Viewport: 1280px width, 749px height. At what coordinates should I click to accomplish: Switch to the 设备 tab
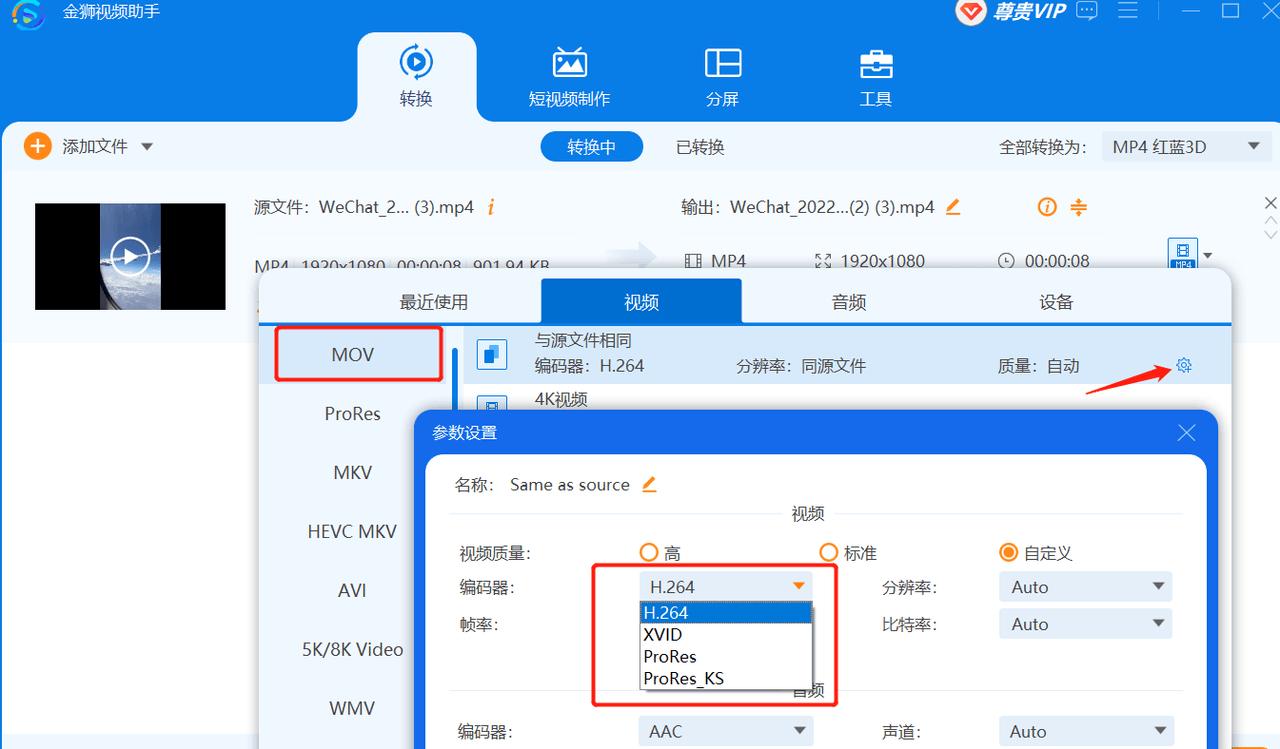pyautogui.click(x=1054, y=300)
